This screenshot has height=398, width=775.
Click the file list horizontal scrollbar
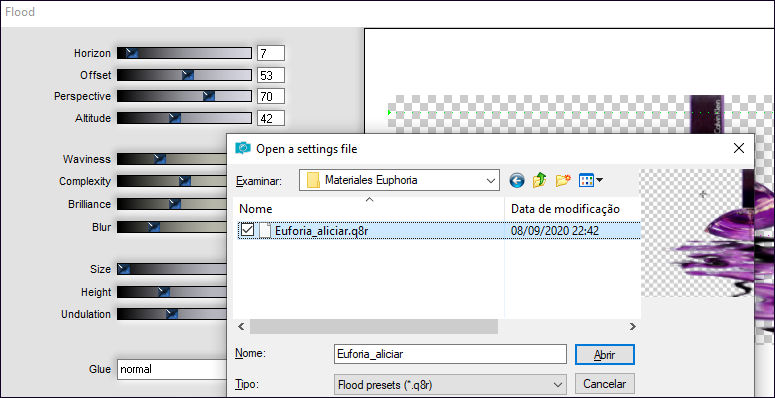374,326
